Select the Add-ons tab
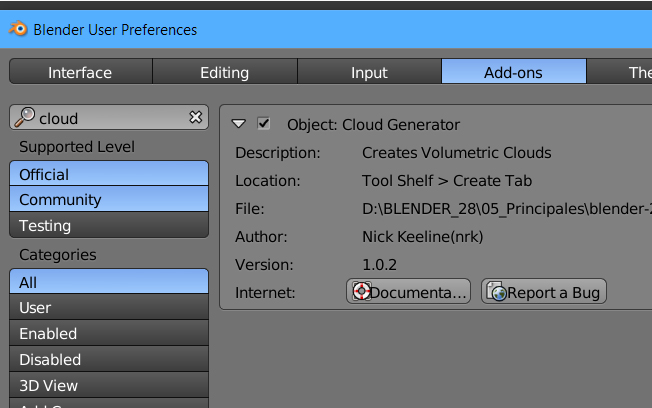 [x=513, y=72]
